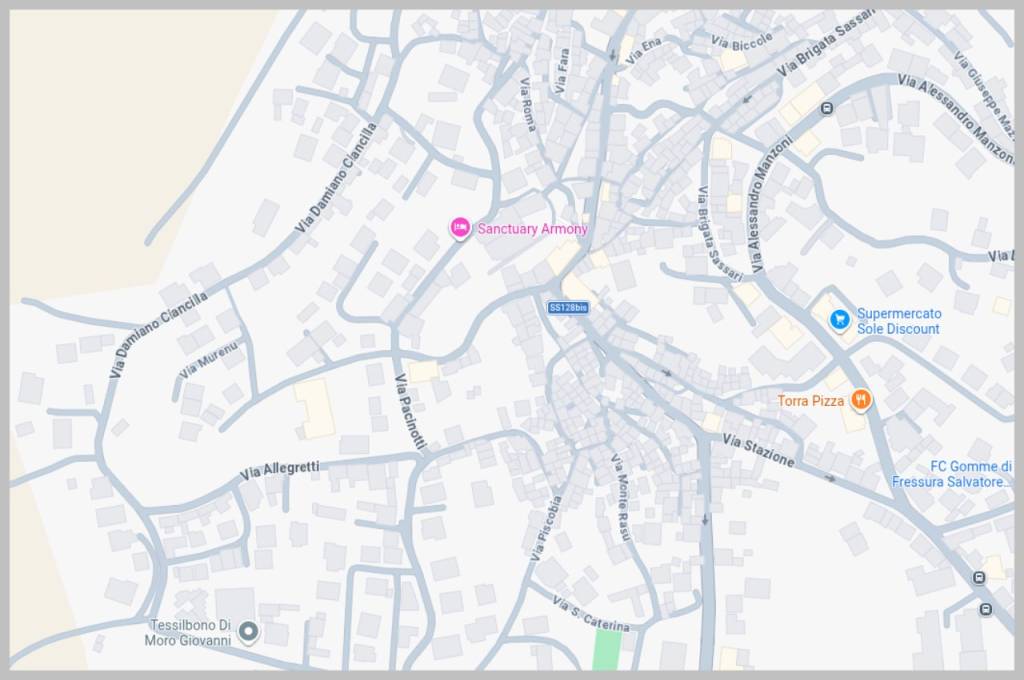Select the Via Piscobia street label
1024x680 pixels.
click(x=546, y=528)
